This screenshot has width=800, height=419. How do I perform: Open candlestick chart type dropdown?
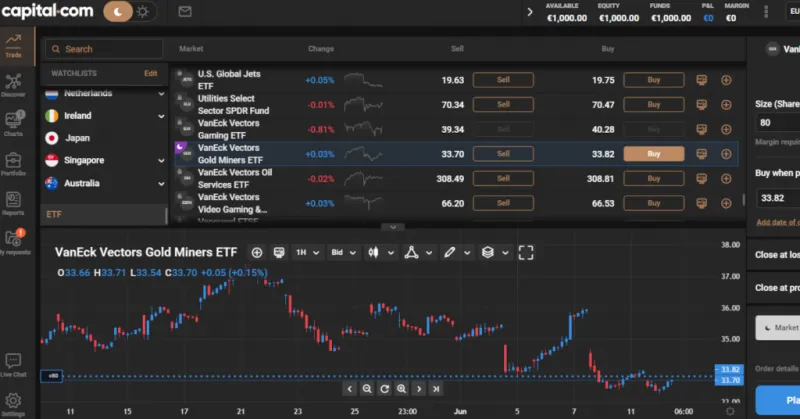click(x=381, y=252)
